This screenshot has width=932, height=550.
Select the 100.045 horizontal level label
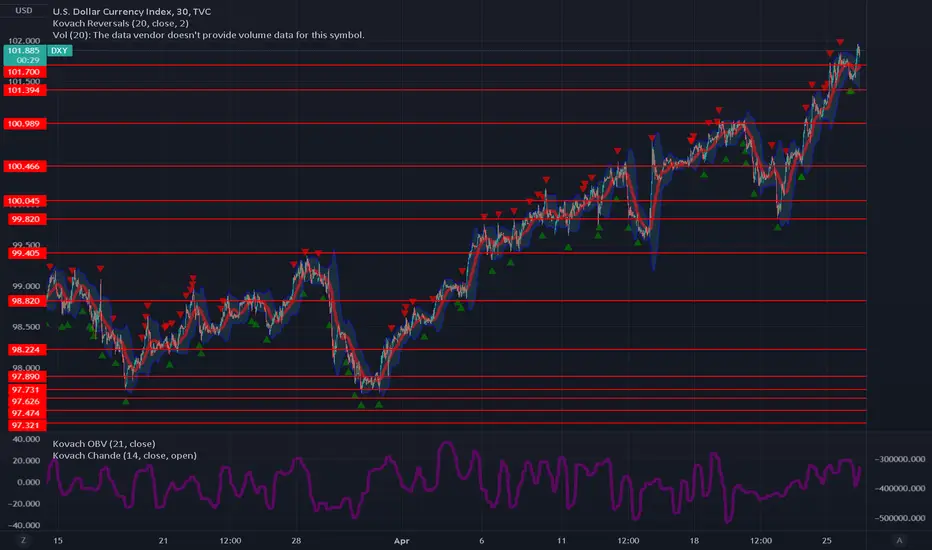(24, 201)
